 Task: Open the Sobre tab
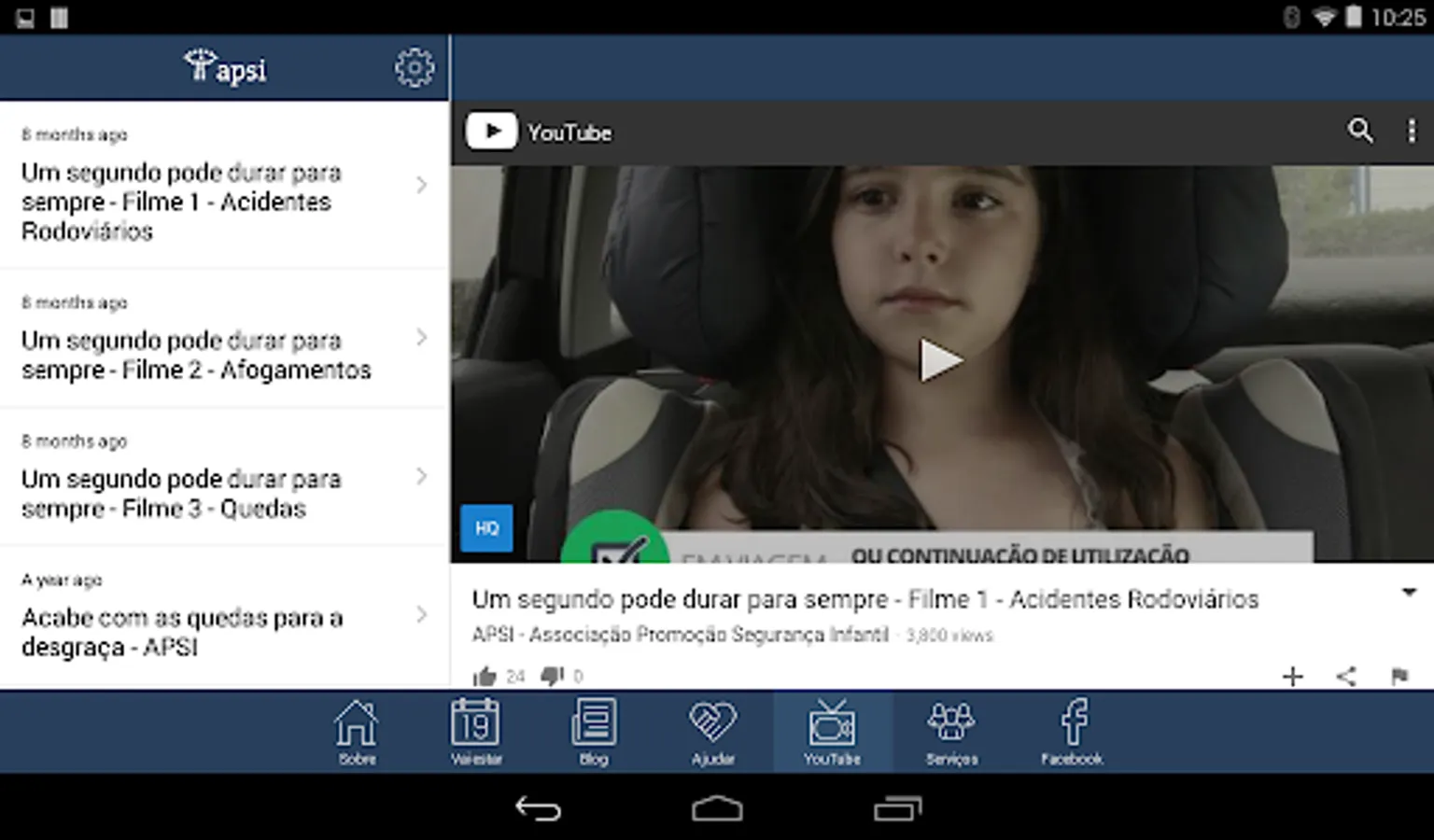[357, 733]
